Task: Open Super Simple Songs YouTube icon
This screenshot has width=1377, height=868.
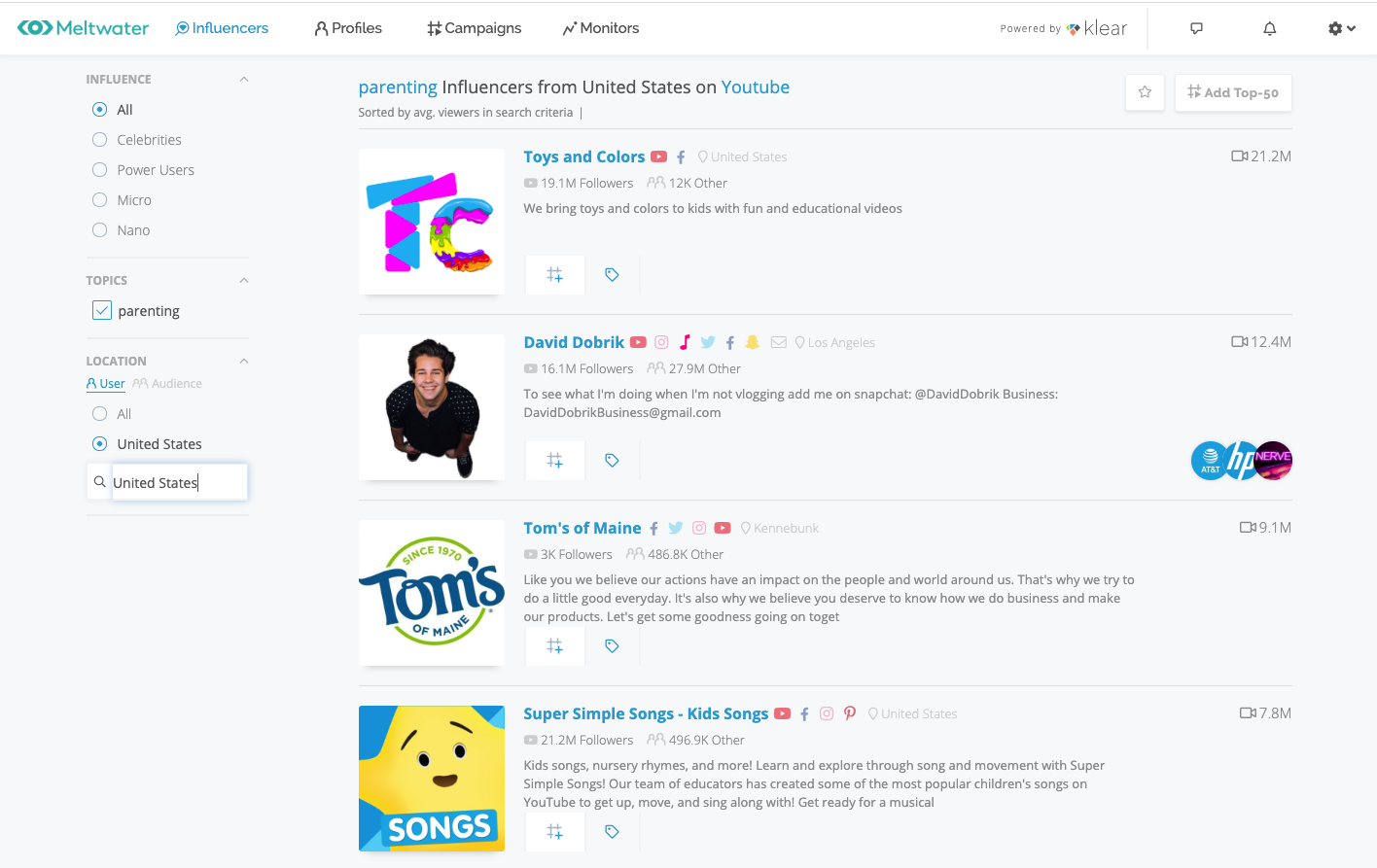Action: tap(783, 713)
